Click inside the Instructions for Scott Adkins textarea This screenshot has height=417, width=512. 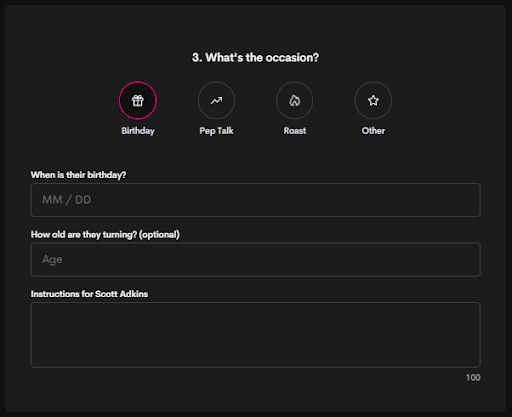point(255,335)
